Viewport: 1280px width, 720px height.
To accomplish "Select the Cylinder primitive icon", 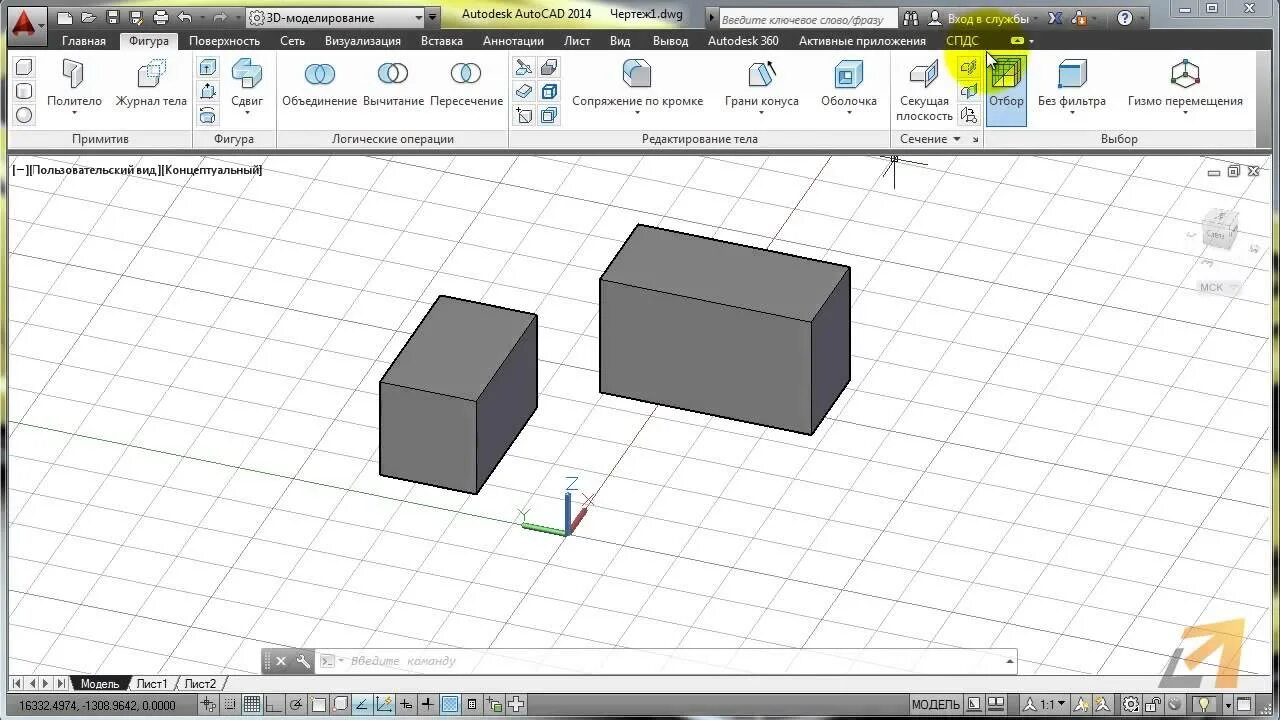I will tap(25, 91).
